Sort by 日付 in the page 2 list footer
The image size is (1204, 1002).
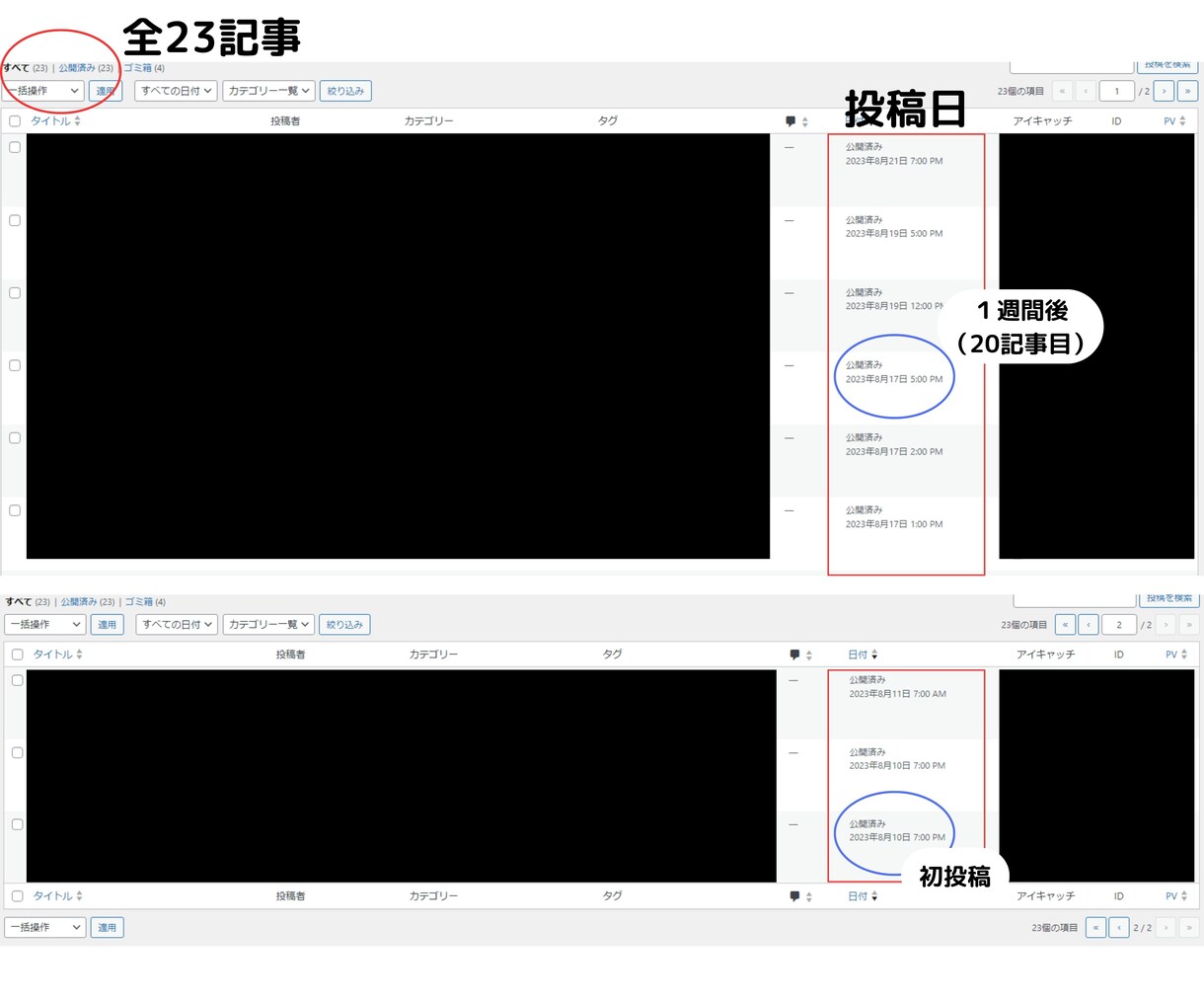tap(863, 896)
